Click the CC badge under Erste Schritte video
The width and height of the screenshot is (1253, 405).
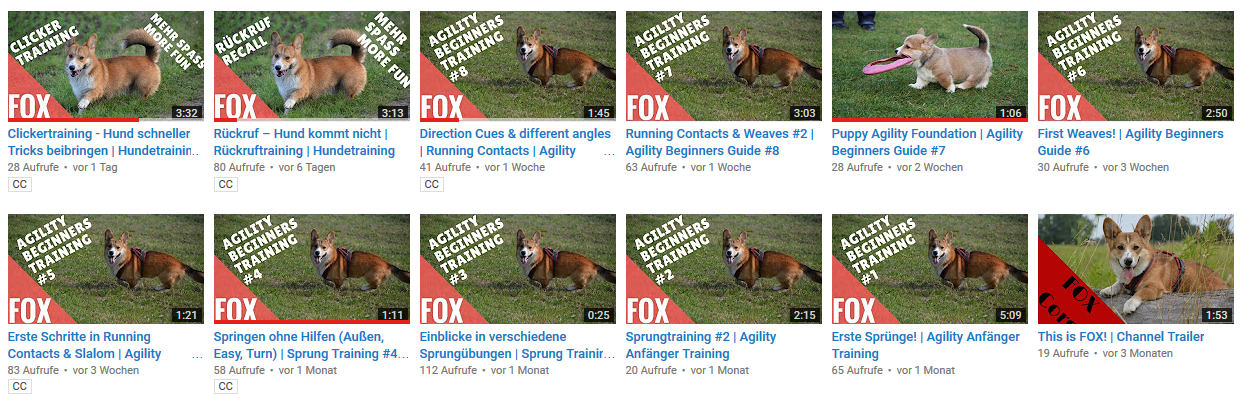[19, 387]
